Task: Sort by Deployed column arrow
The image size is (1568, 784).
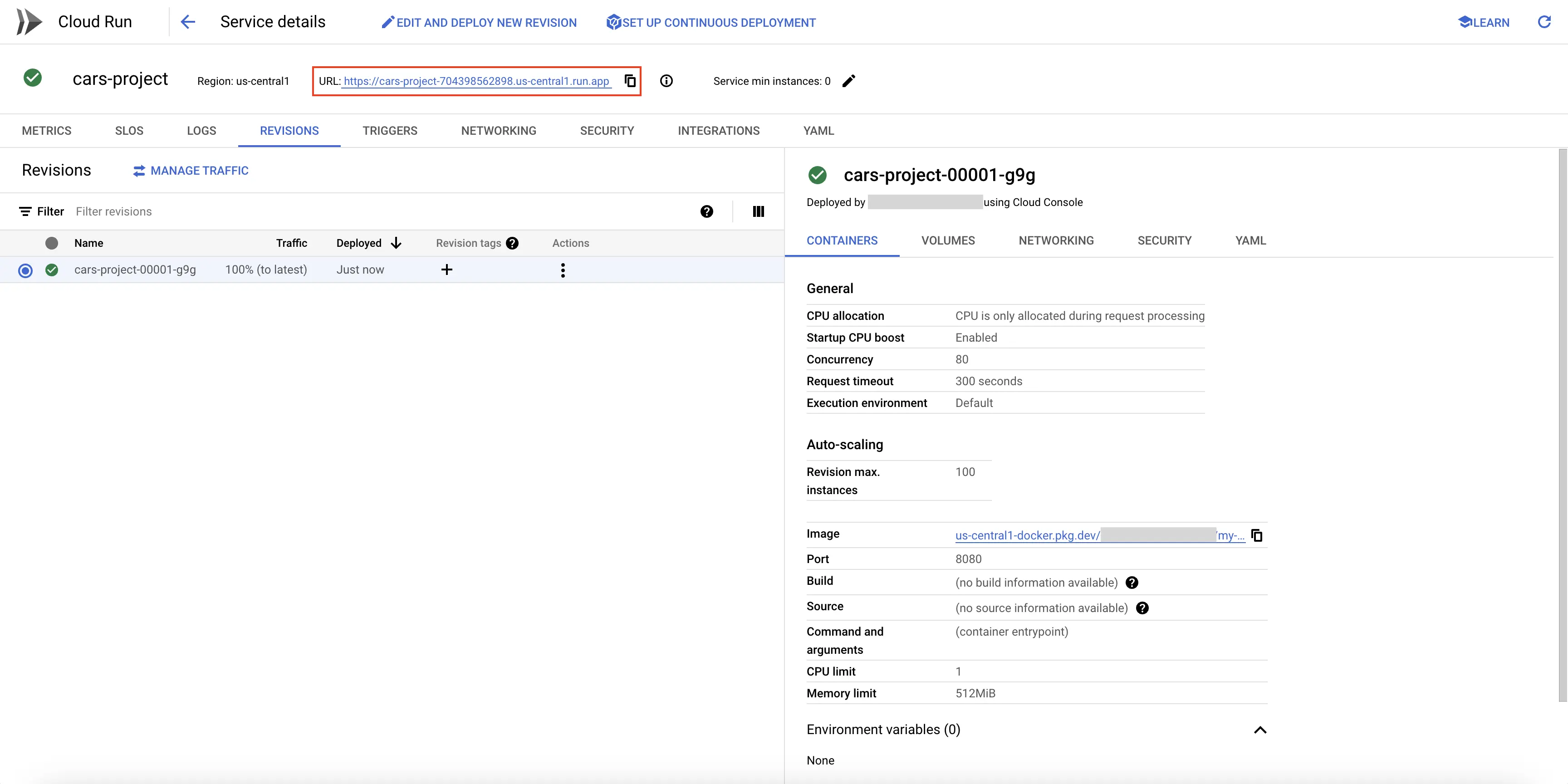Action: click(x=396, y=243)
